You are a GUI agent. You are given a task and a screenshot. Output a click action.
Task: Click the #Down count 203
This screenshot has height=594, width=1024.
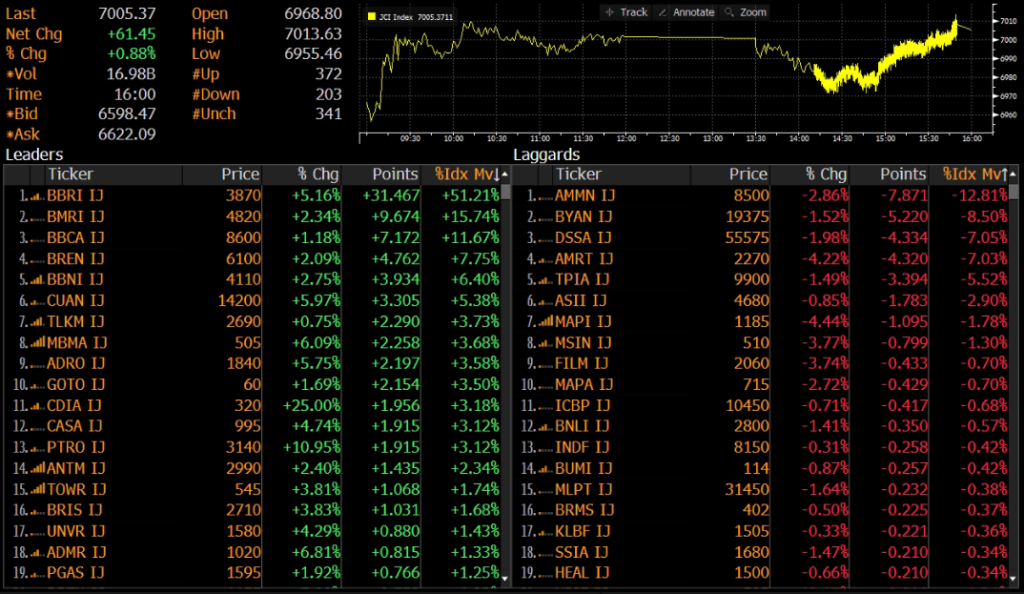[x=328, y=95]
